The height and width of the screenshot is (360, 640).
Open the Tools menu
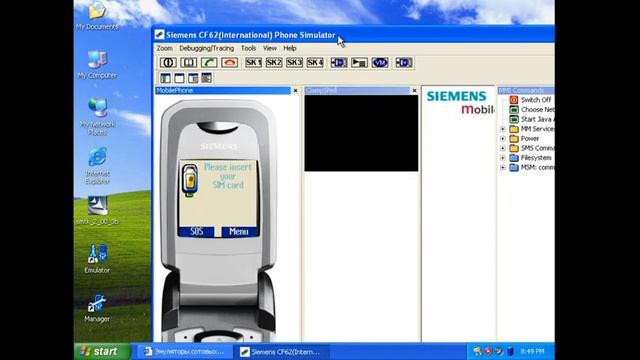(x=248, y=48)
